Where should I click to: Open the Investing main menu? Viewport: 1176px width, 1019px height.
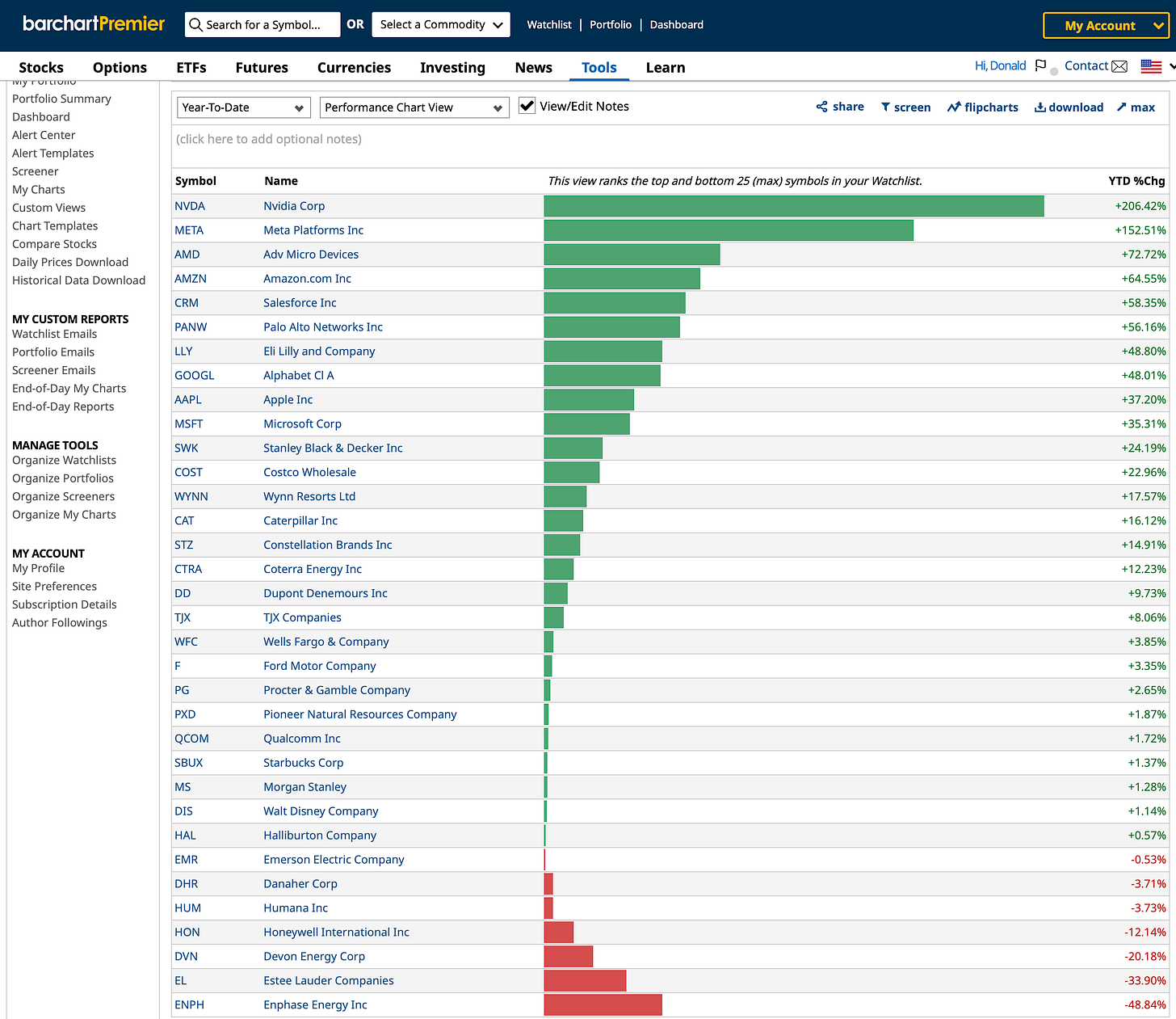coord(452,68)
